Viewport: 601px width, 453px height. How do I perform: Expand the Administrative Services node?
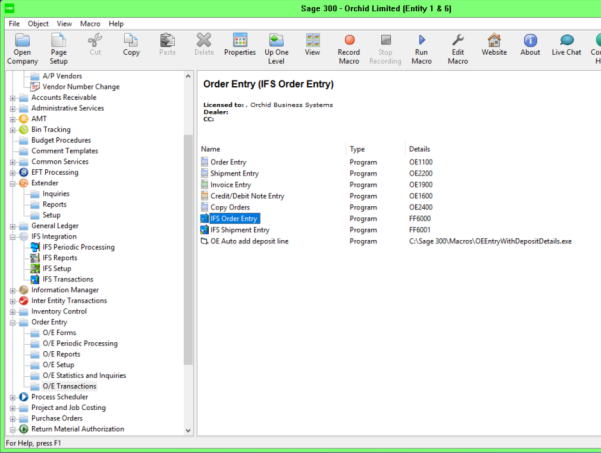[13, 109]
